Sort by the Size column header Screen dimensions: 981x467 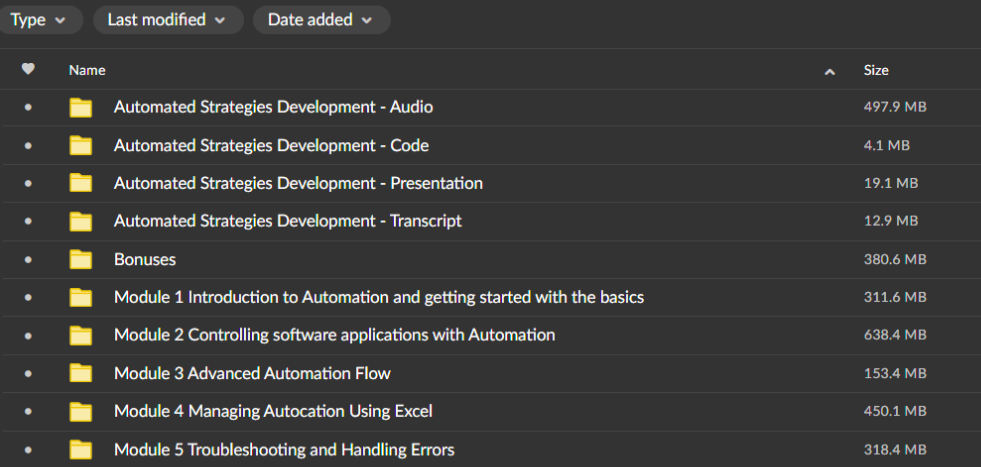tap(876, 70)
